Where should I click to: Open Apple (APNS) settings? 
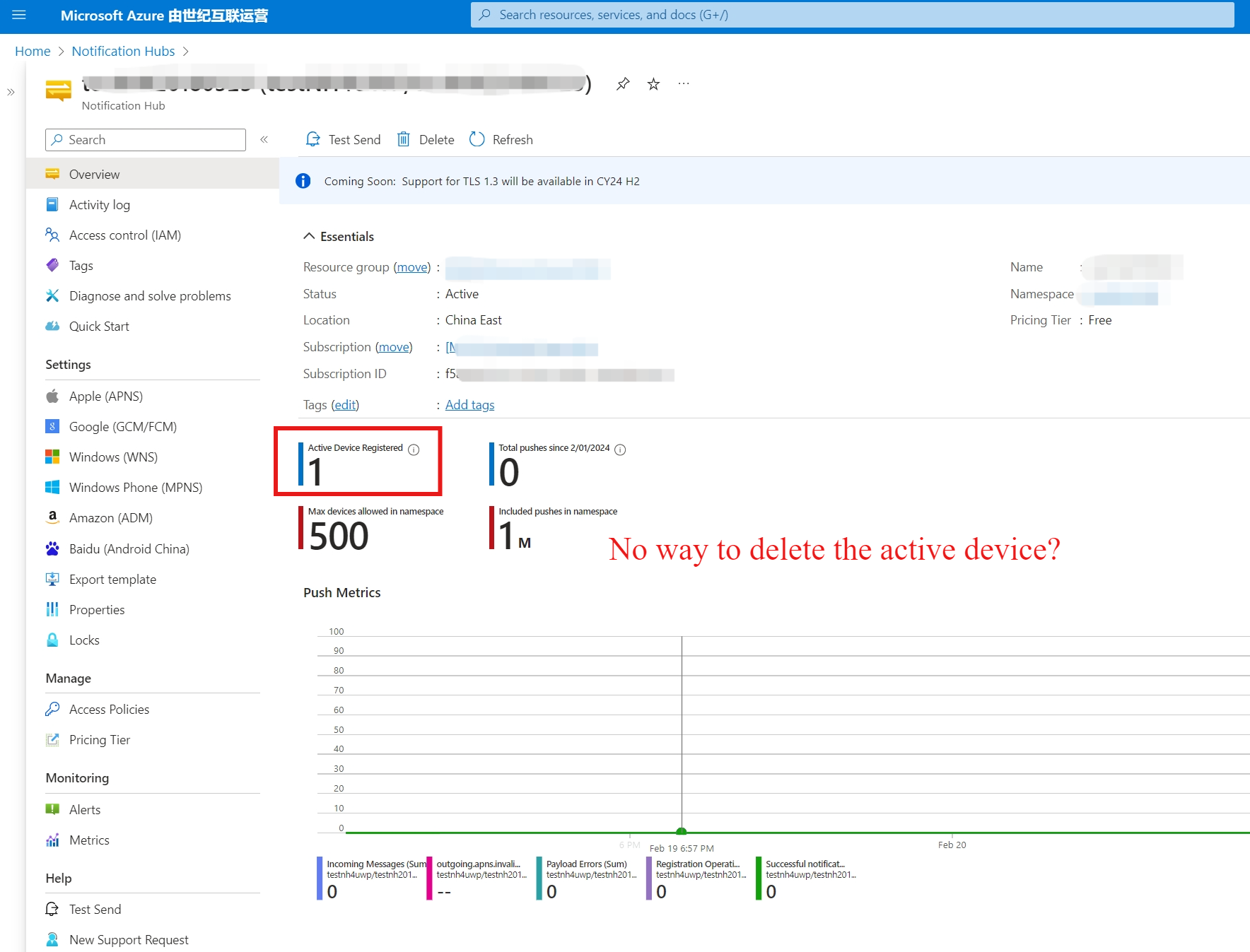[106, 396]
